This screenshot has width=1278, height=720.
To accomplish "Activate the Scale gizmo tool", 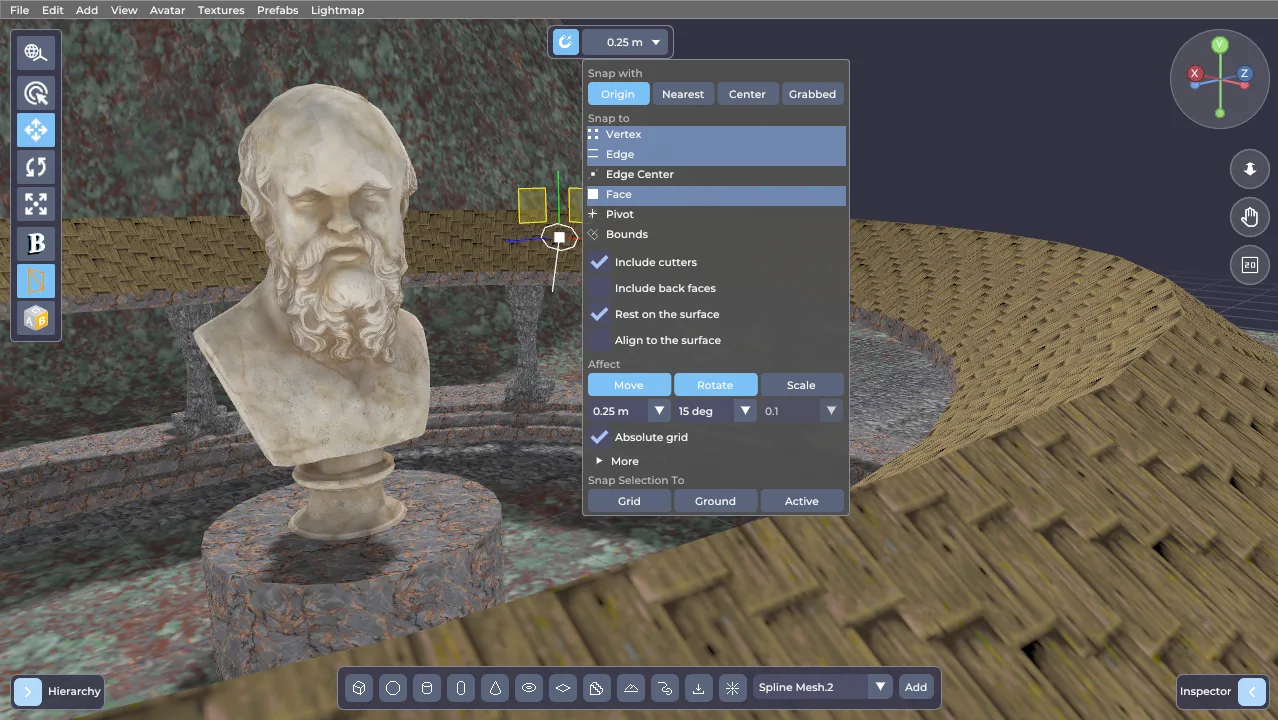I will [x=36, y=204].
